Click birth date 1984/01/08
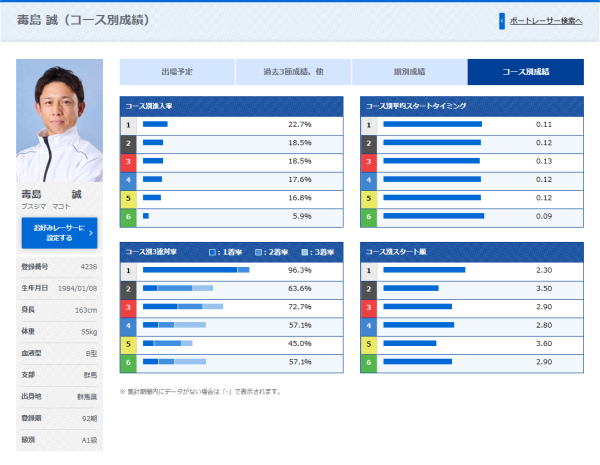Image resolution: width=600 pixels, height=465 pixels. (x=78, y=289)
